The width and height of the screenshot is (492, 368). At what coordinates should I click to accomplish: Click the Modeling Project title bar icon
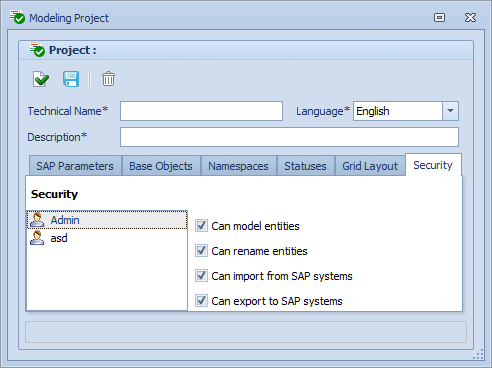pyautogui.click(x=17, y=17)
